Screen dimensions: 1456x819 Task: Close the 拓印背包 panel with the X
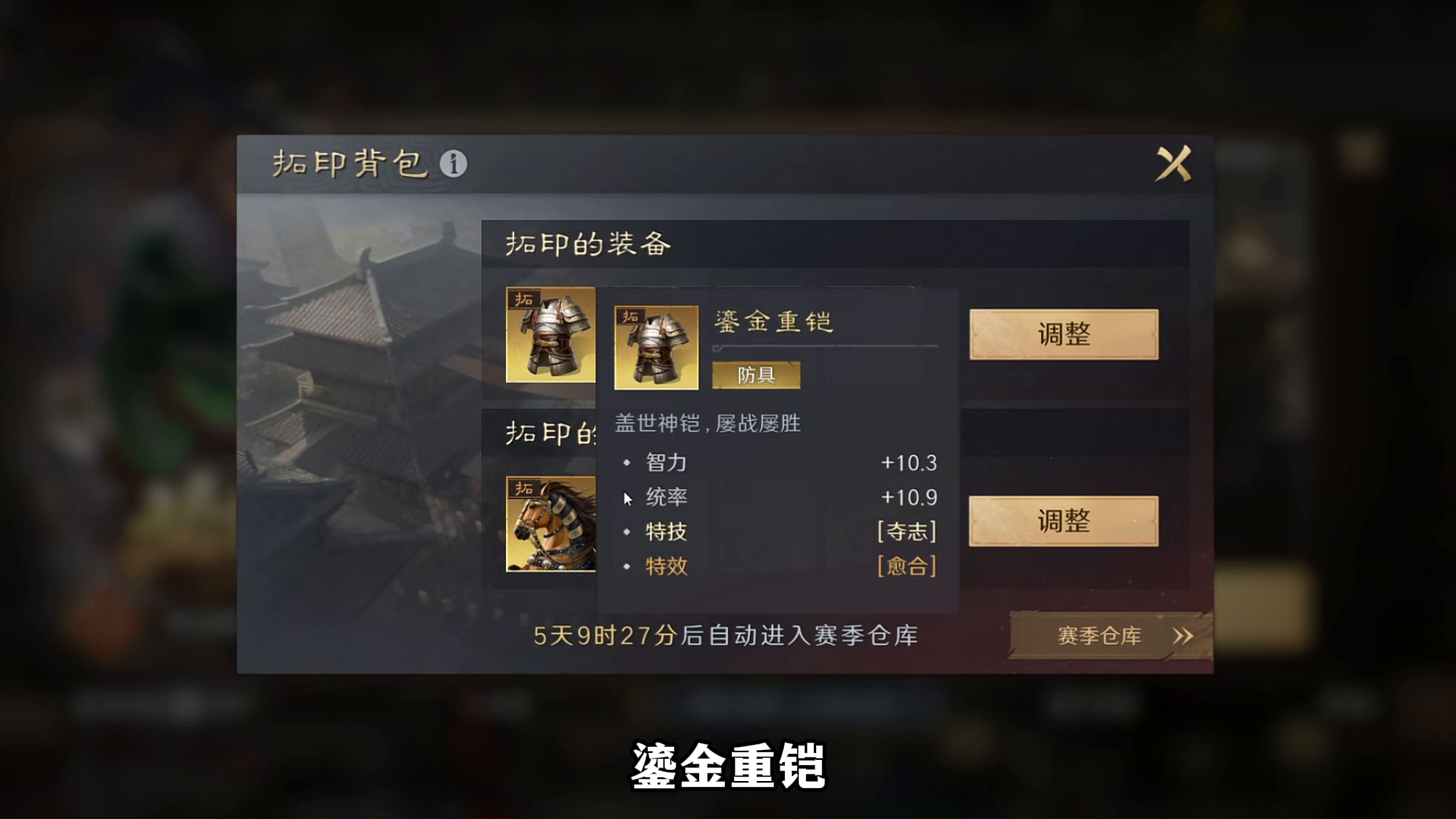1173,163
